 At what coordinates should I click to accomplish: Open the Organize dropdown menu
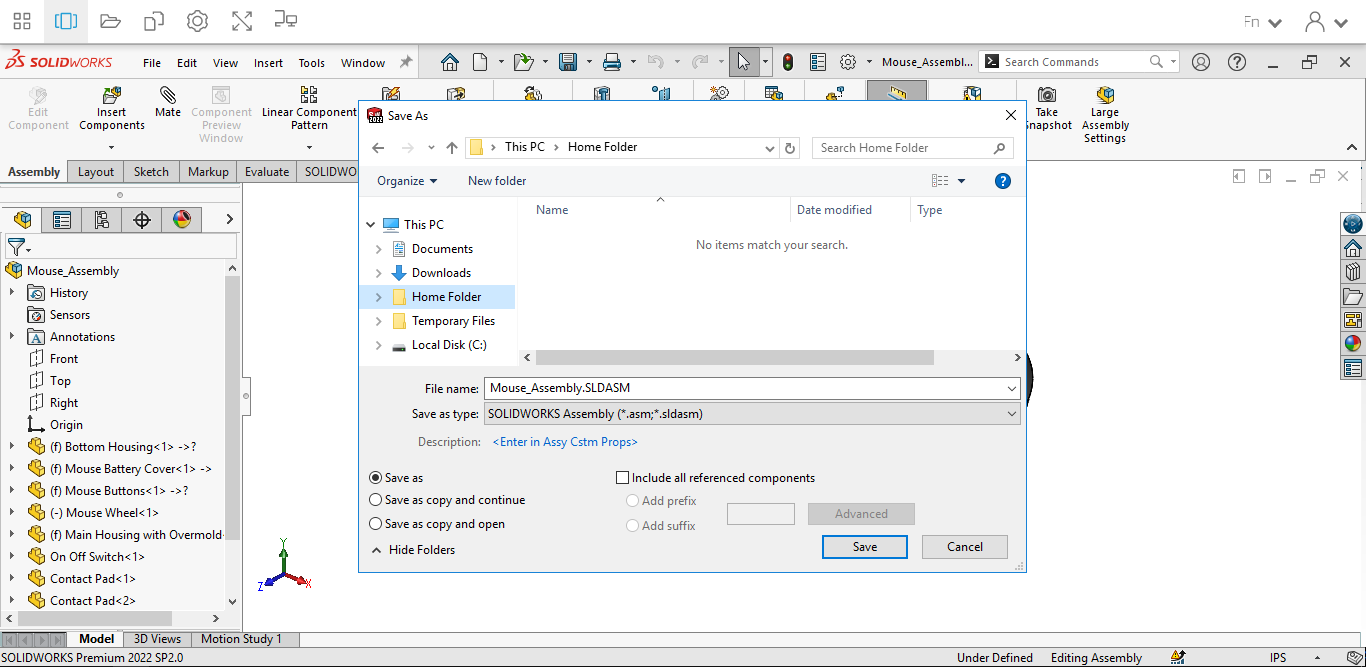pyautogui.click(x=406, y=180)
